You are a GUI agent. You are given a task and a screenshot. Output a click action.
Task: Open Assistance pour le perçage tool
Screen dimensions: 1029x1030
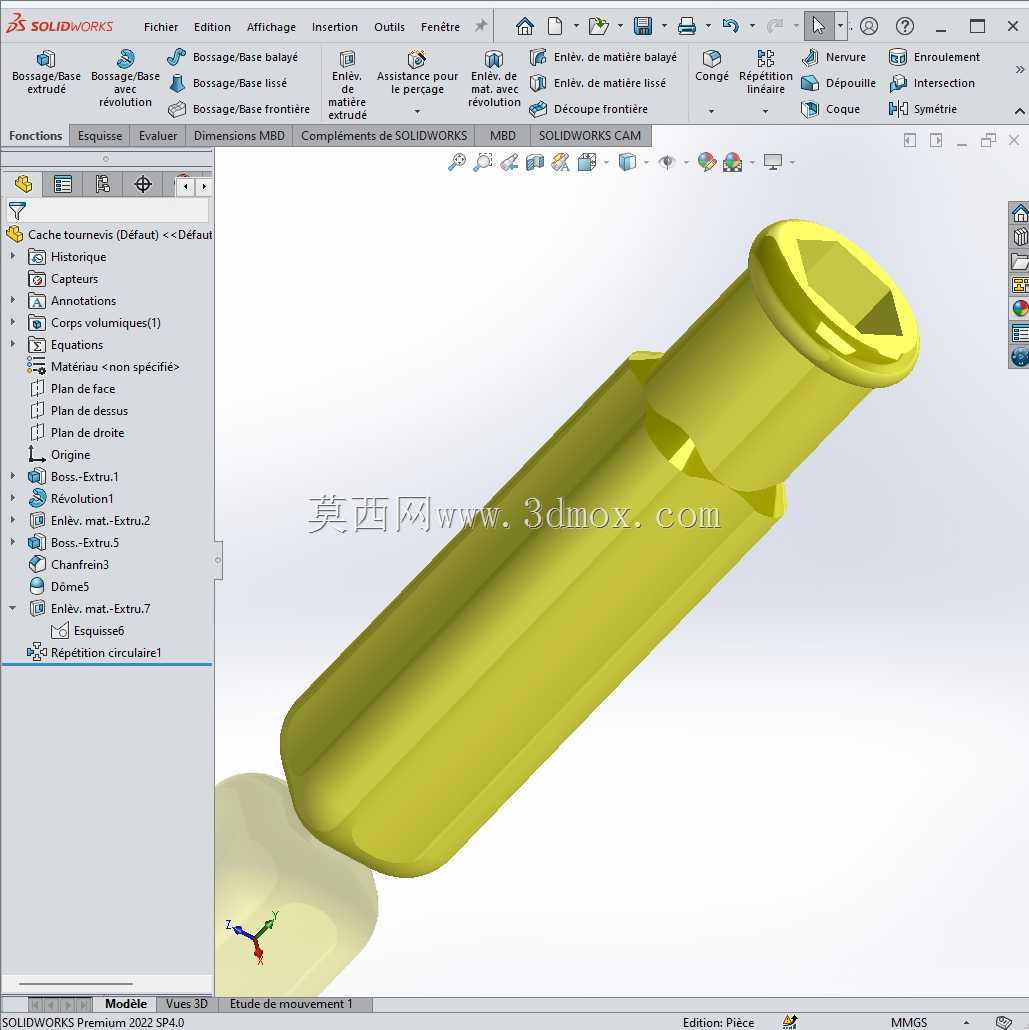pos(417,72)
